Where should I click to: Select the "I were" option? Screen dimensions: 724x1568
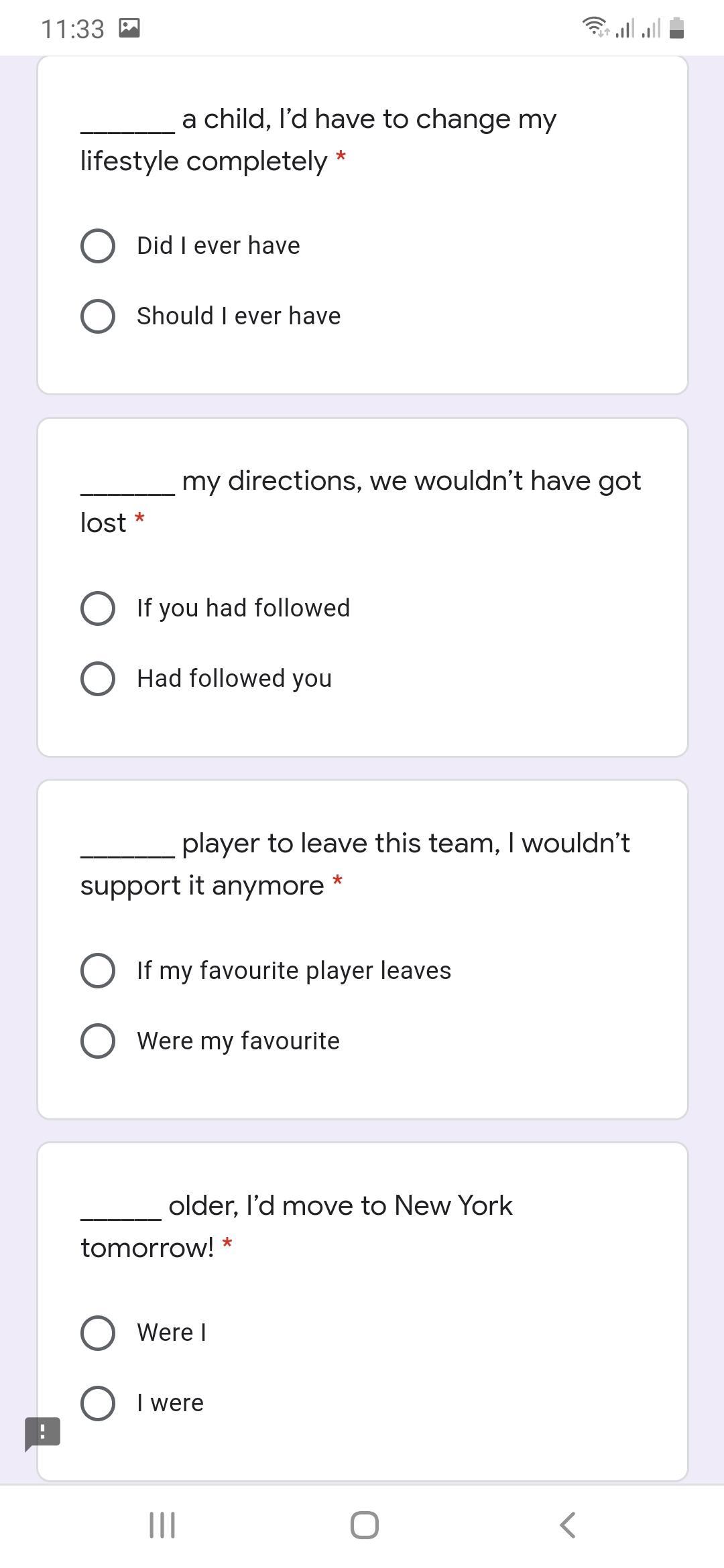coord(98,1402)
